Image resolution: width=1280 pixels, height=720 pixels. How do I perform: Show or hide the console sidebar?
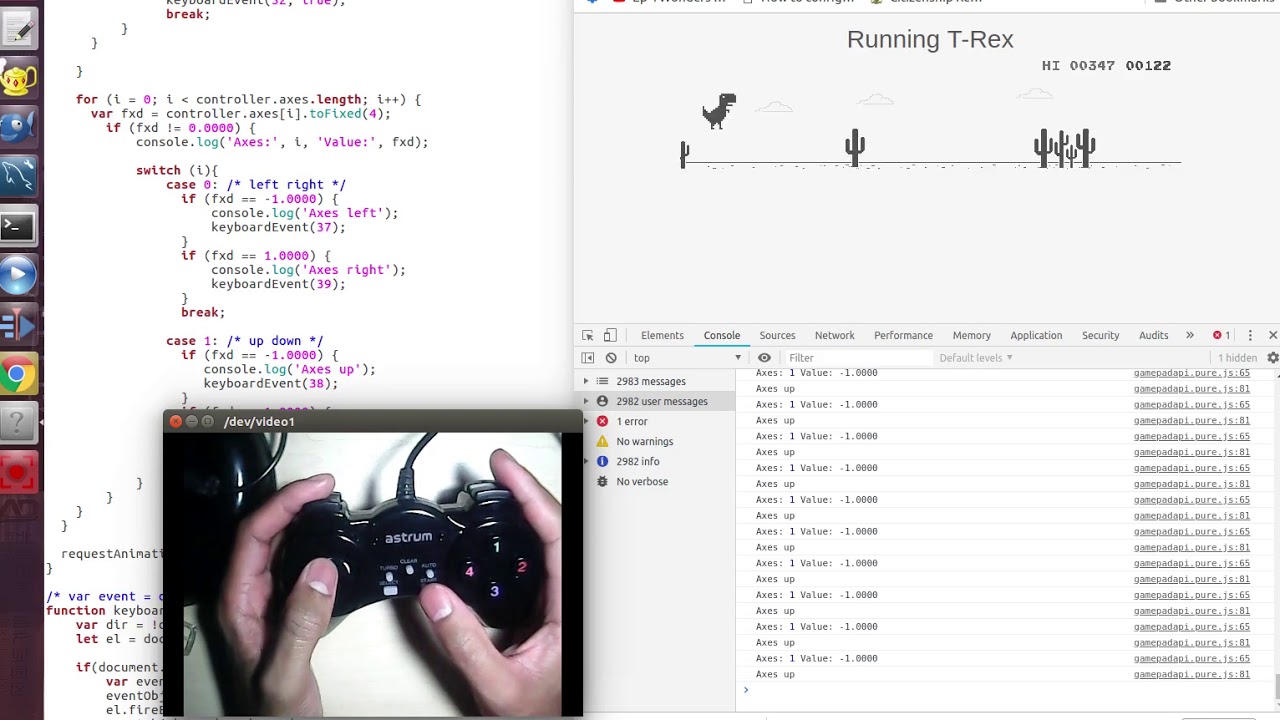click(588, 358)
